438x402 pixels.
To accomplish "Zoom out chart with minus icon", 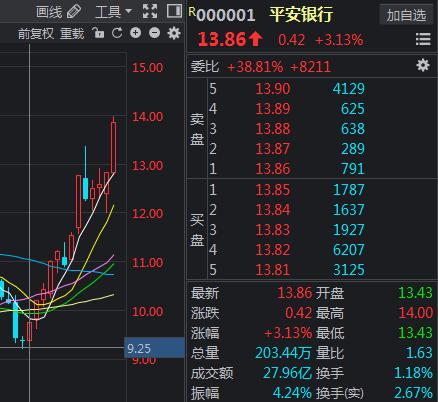I will coord(154,33).
